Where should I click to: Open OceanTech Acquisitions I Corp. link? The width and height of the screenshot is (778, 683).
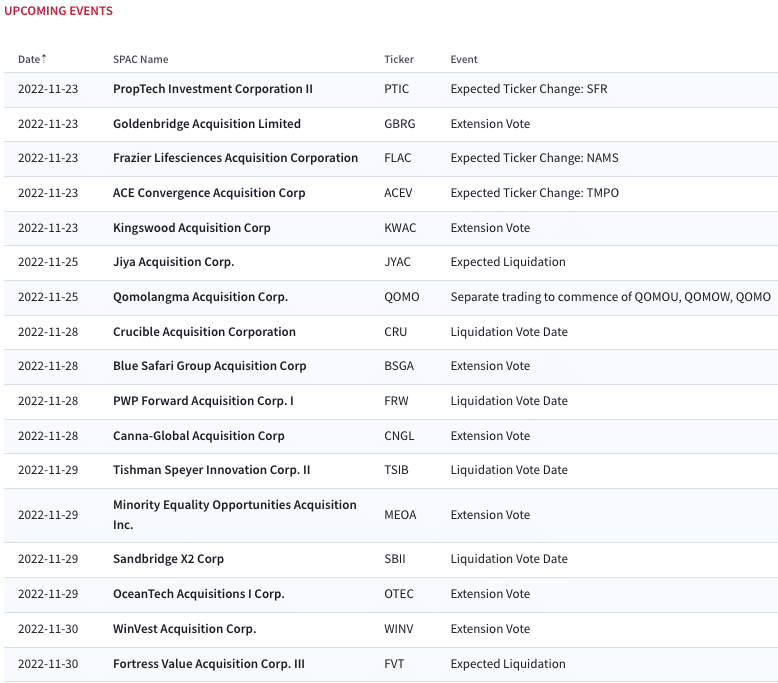198,594
